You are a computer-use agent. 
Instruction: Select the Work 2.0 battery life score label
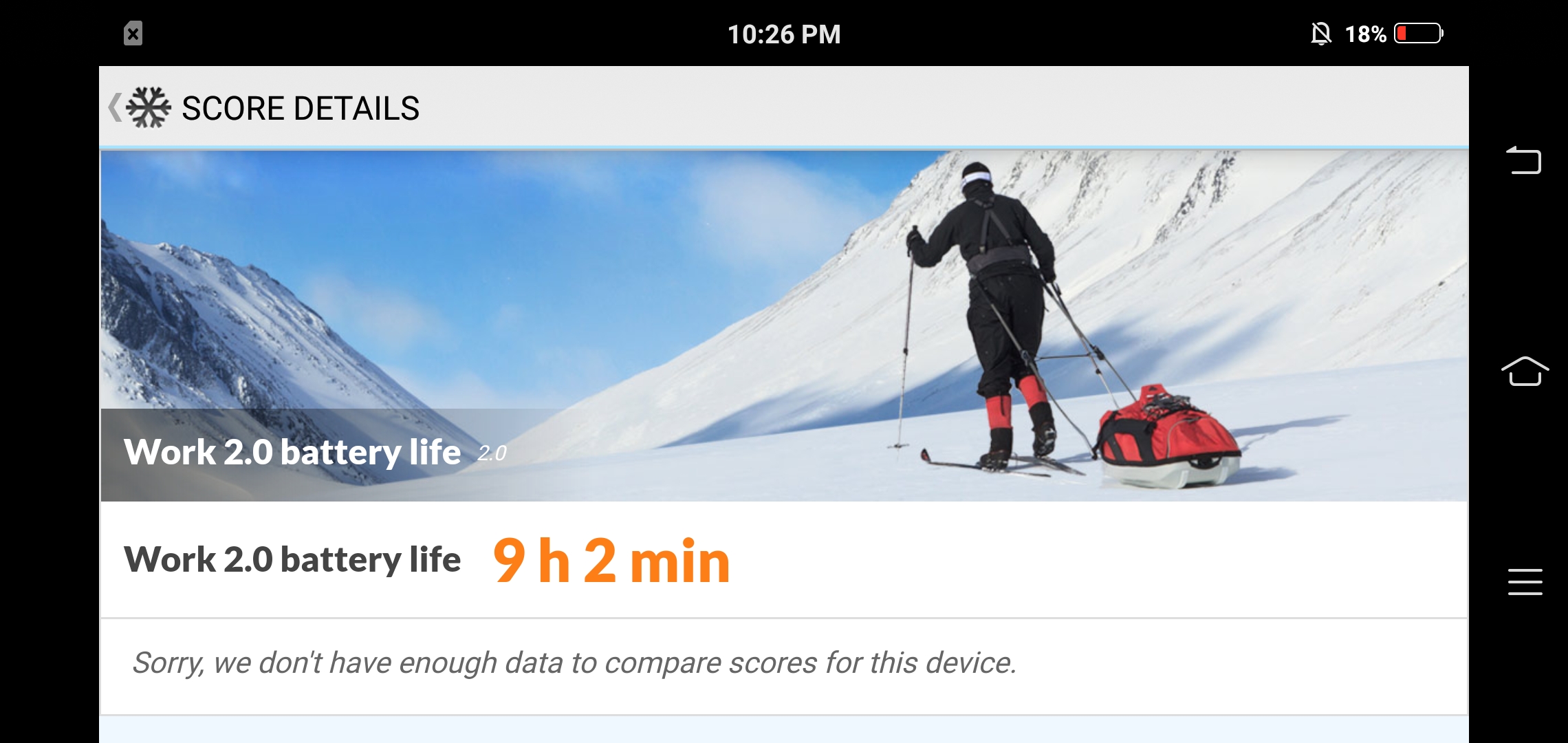pyautogui.click(x=292, y=559)
